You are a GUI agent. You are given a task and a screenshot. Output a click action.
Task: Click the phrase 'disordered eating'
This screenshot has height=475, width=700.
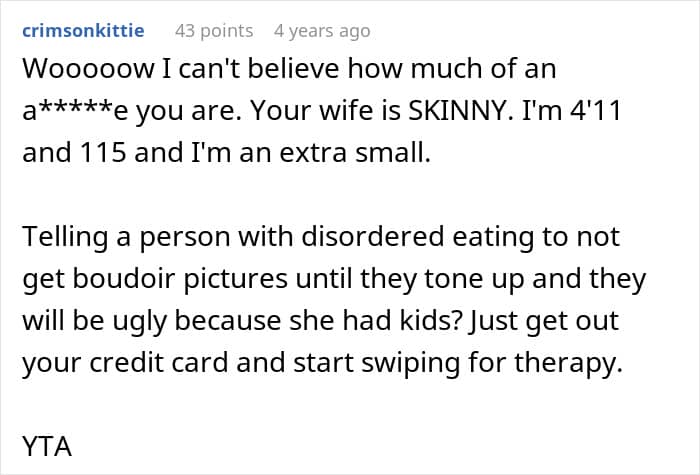pos(417,236)
